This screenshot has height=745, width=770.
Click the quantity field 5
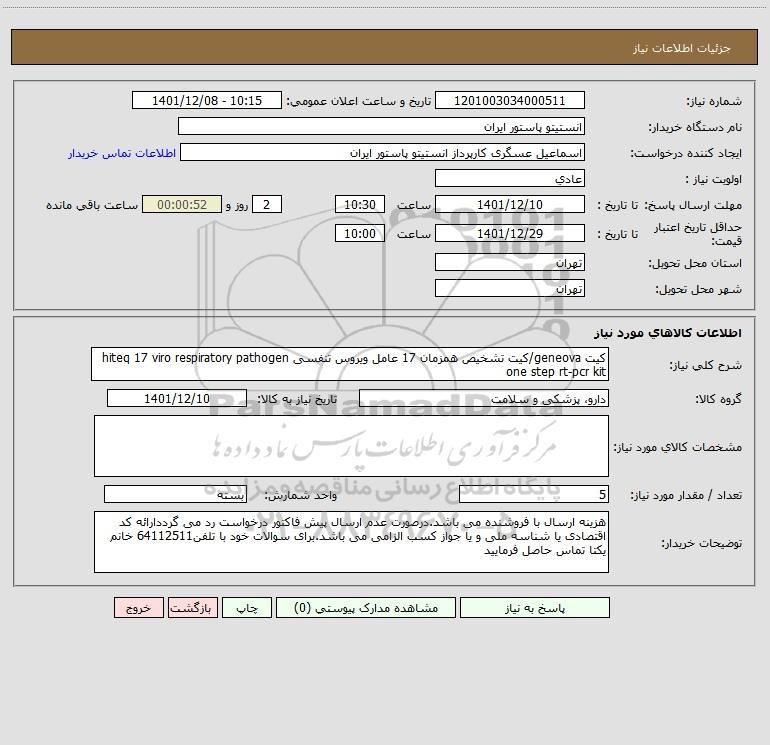(534, 495)
